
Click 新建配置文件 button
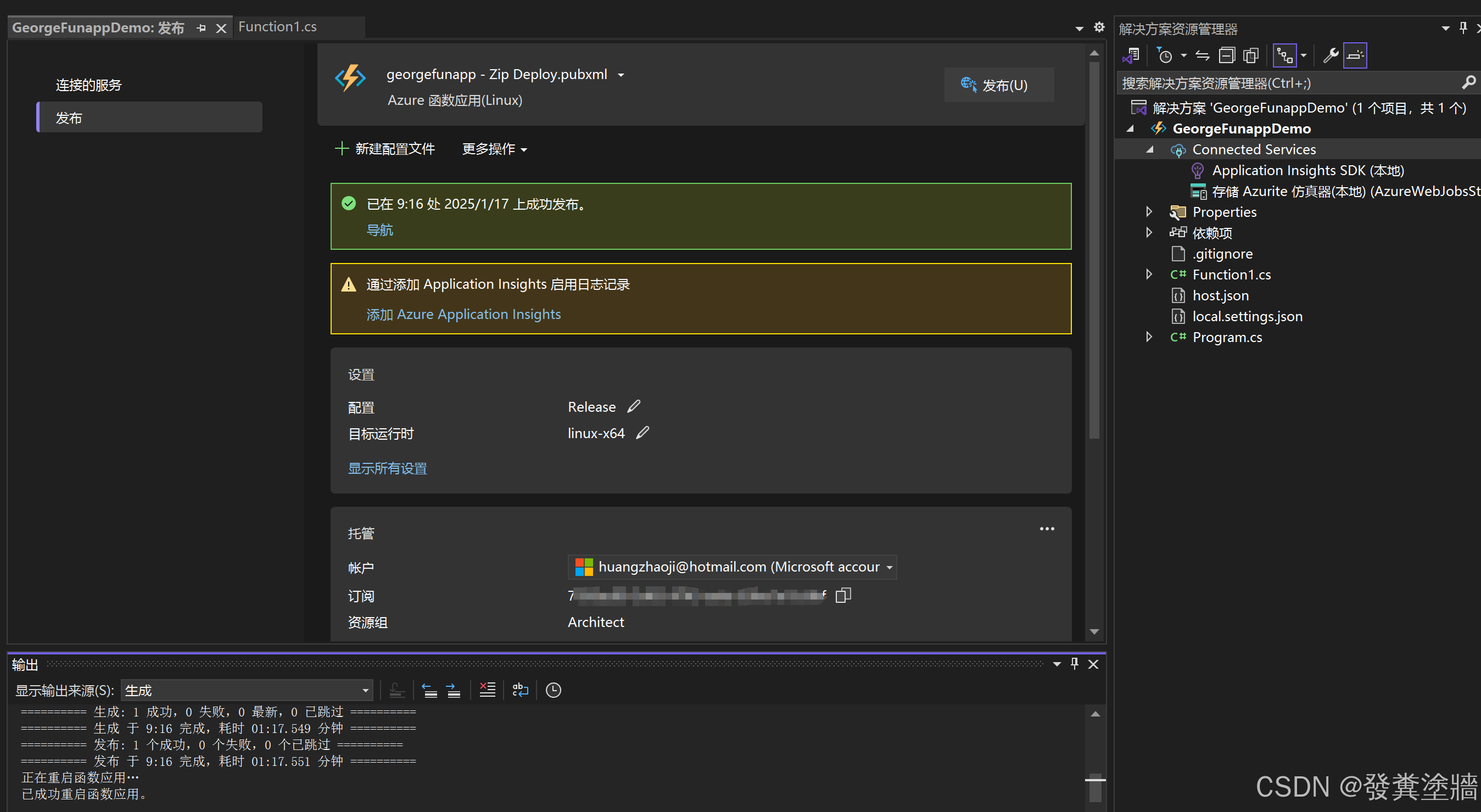384,149
